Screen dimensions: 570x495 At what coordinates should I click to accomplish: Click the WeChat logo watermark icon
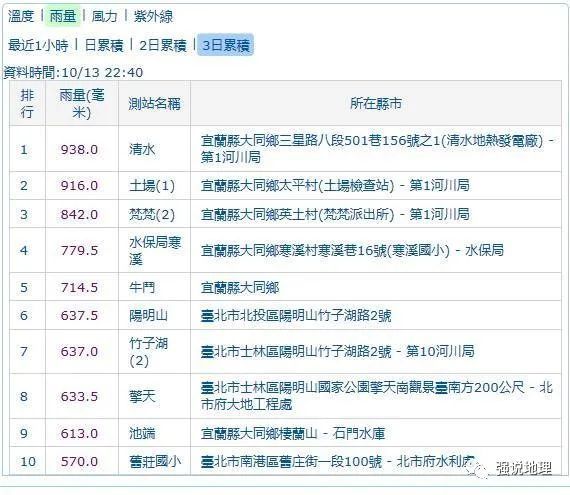coord(478,469)
